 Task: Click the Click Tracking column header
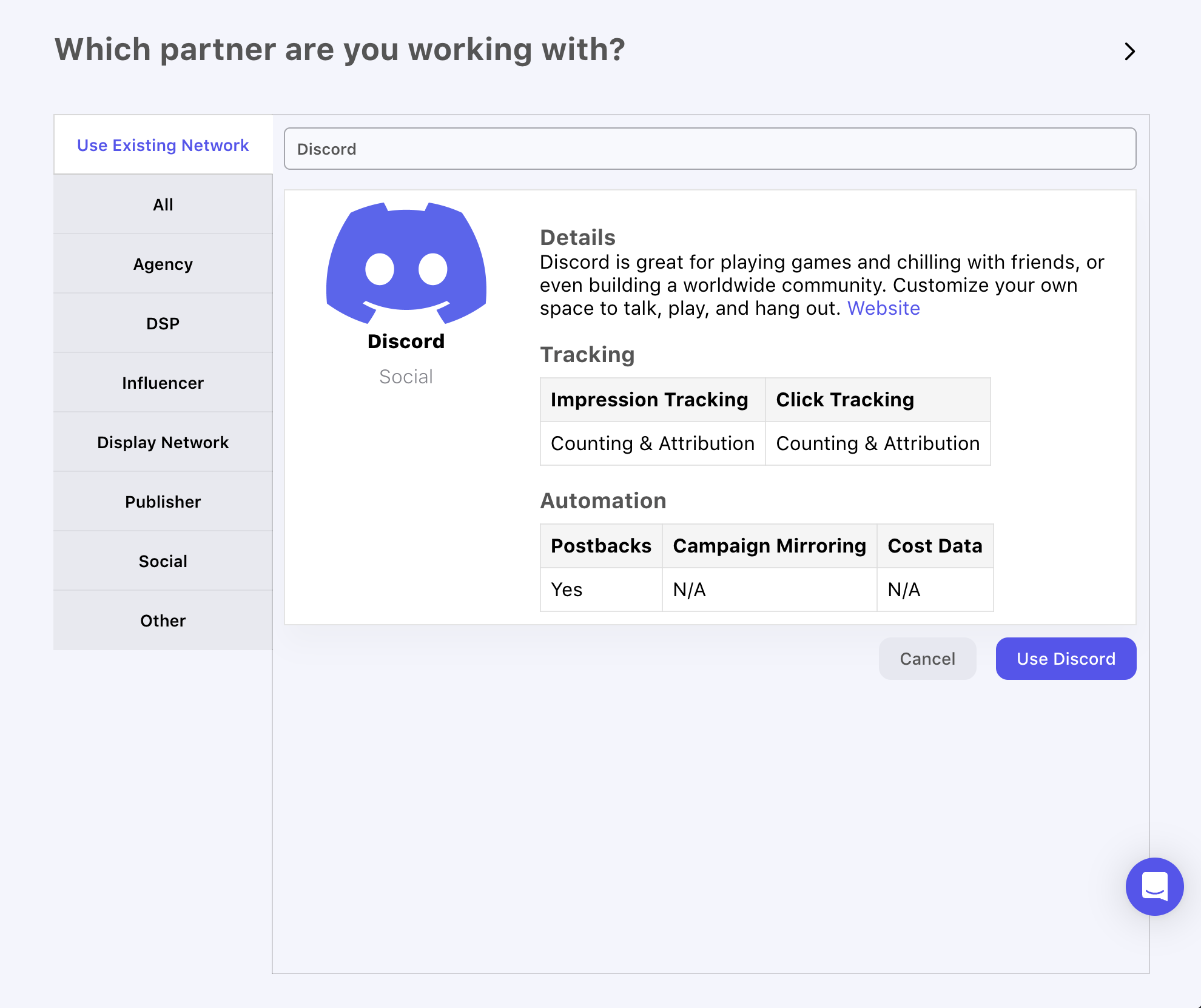(845, 400)
